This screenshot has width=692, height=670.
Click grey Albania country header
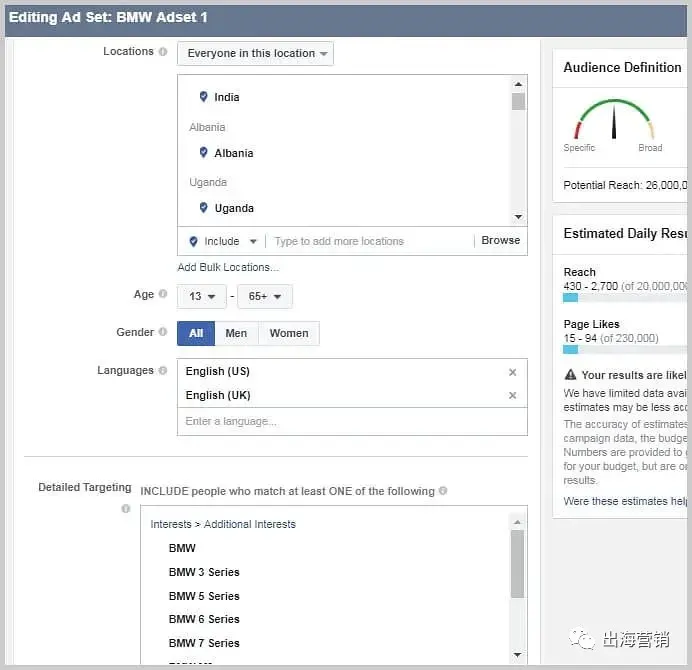pos(207,127)
